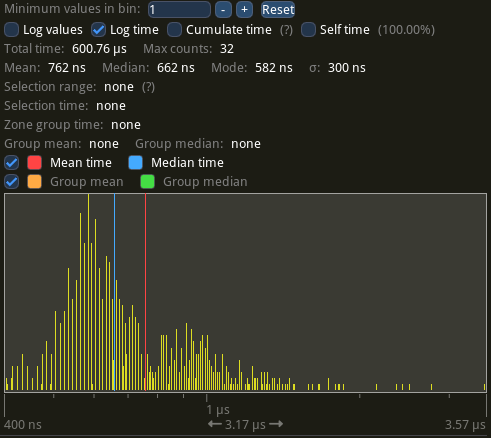Click the help marker beside Cumulate time
Screen dimensions: 491x438
[286, 30]
